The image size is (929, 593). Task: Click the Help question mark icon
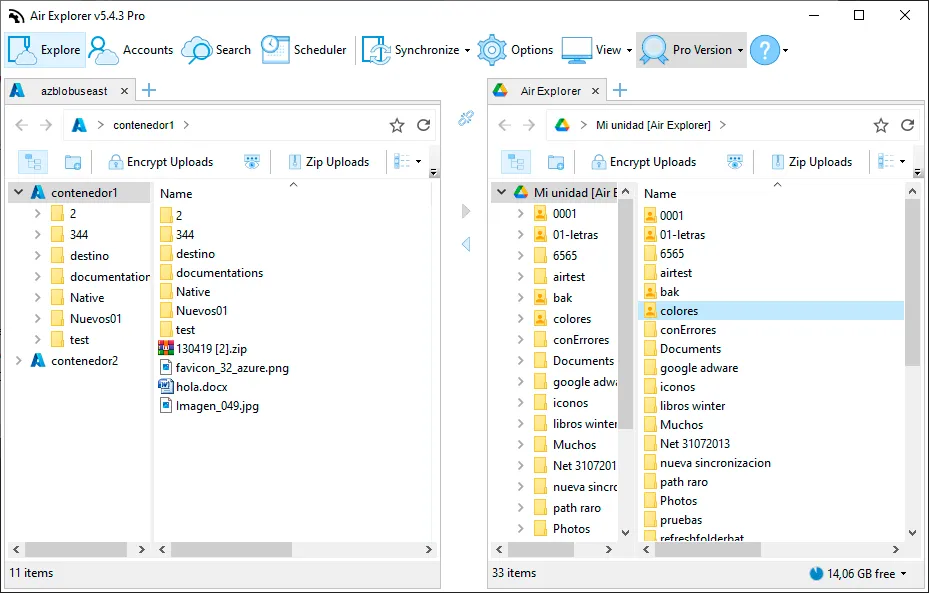point(765,50)
